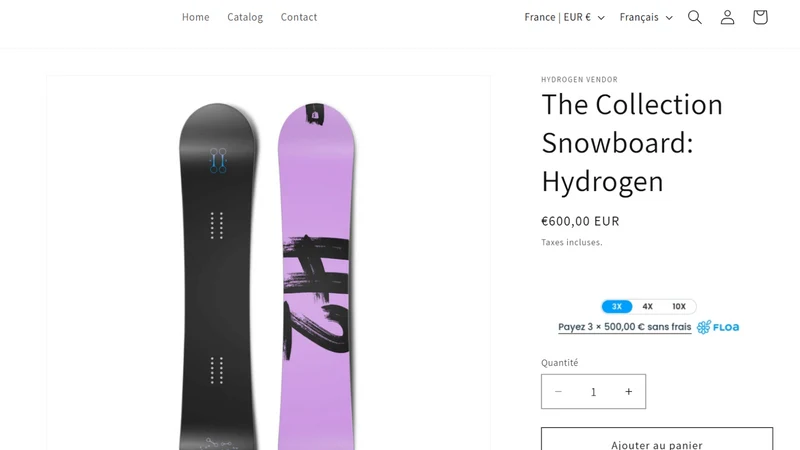This screenshot has height=450, width=800.
Task: Open the search magnifier icon
Action: tap(694, 17)
